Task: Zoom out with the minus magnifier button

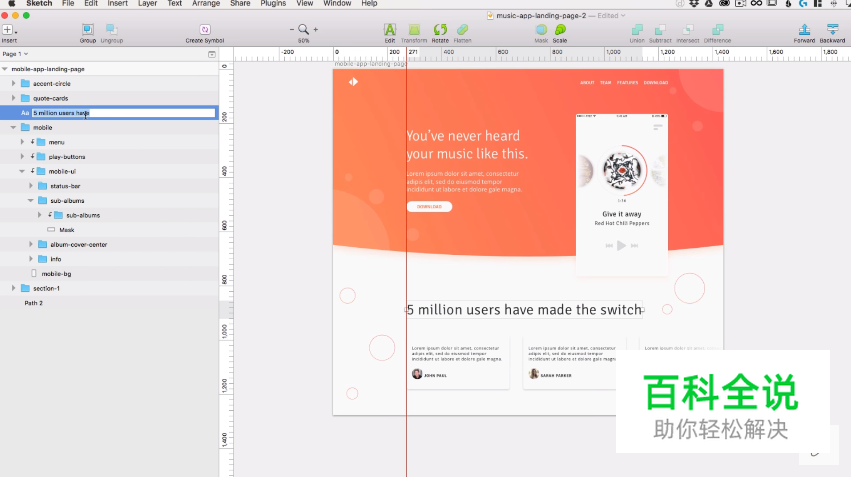Action: point(293,30)
